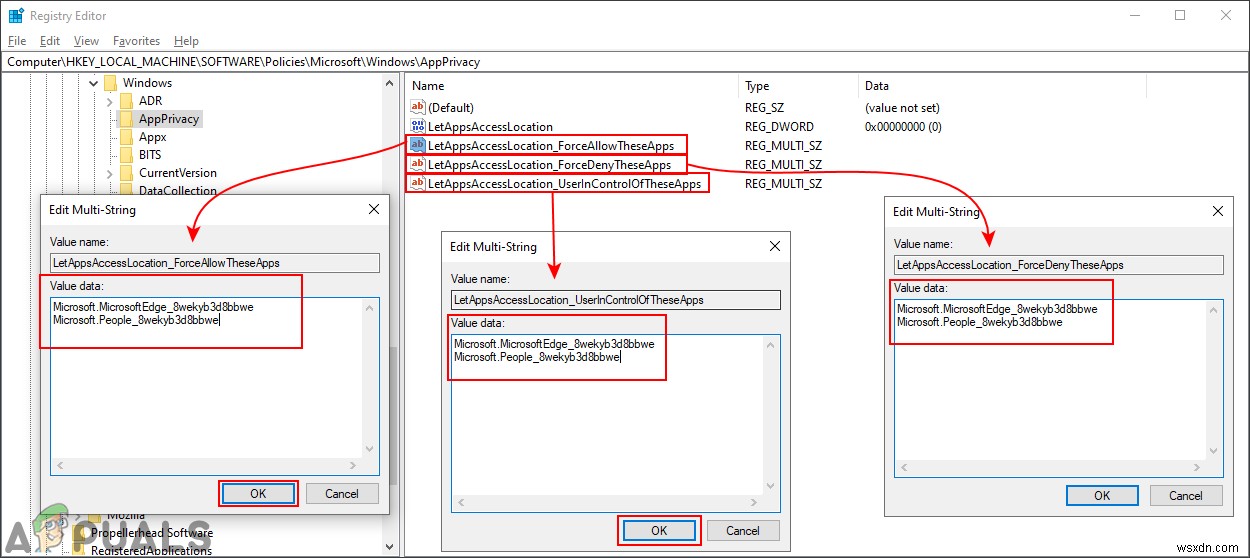This screenshot has height=558, width=1250.
Task: Click Cancel in the ForceDenyTheseApps dialog
Action: (x=1186, y=495)
